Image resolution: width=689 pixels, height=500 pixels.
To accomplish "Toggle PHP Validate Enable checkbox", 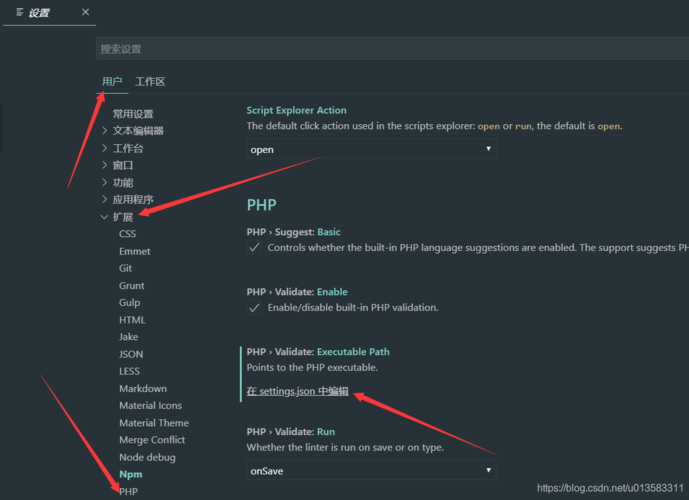I will [x=254, y=308].
